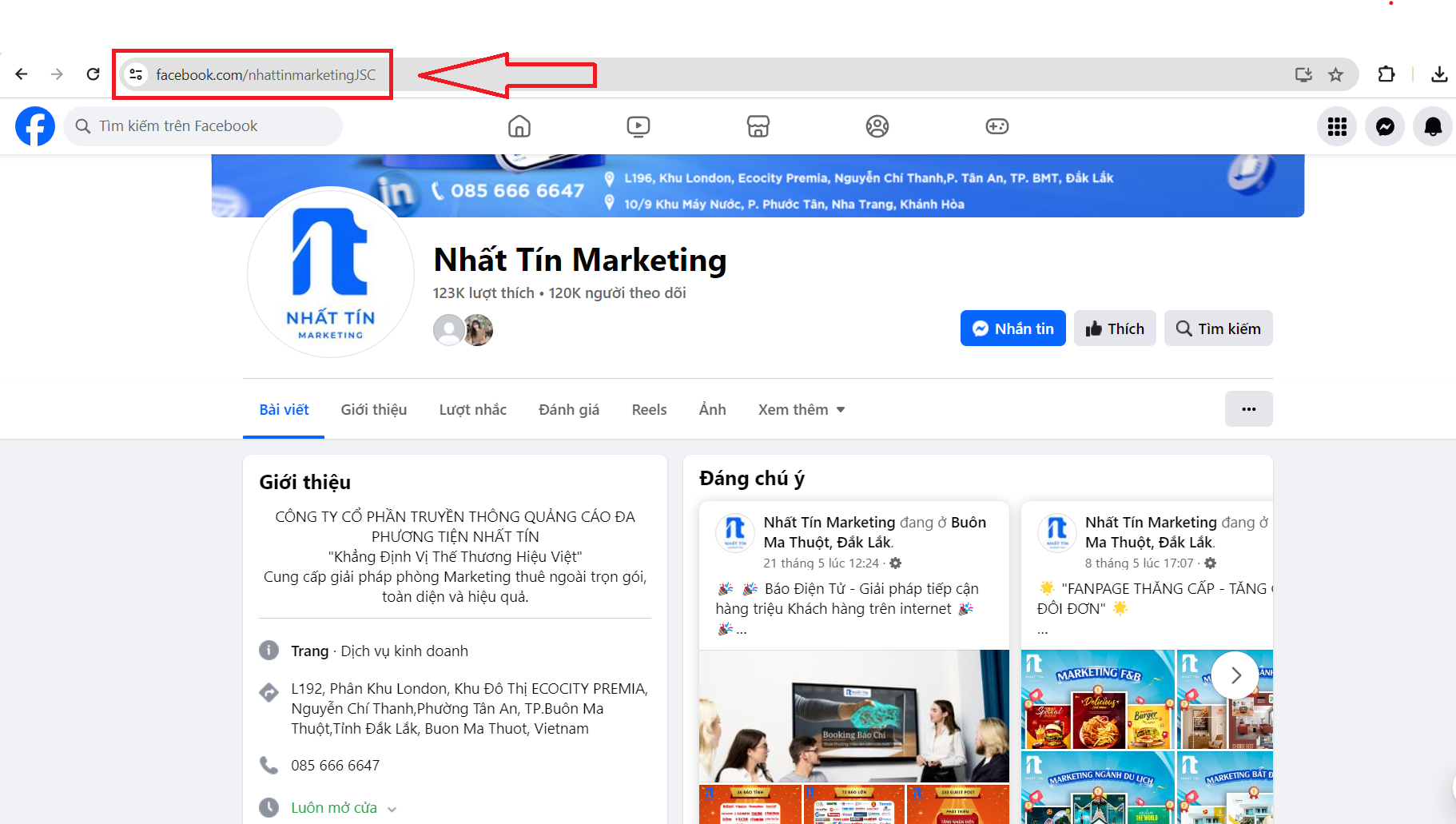Viewport: 1456px width, 824px height.
Task: Open Facebook Gaming icon
Action: [x=997, y=126]
